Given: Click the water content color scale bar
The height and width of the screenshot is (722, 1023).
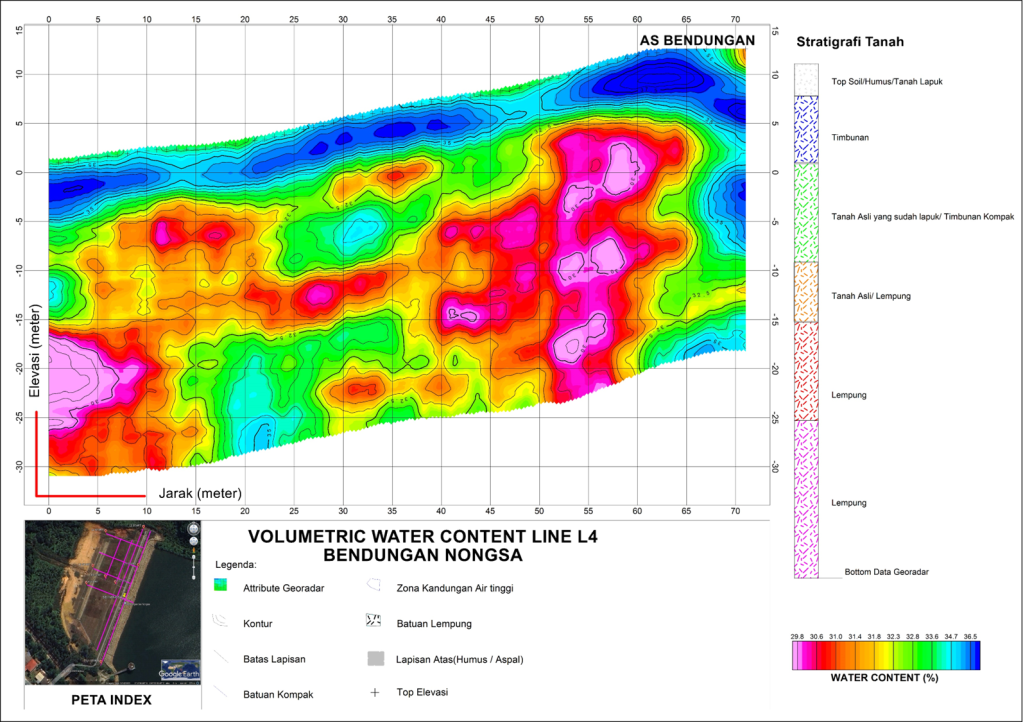Looking at the screenshot, I should coord(884,656).
